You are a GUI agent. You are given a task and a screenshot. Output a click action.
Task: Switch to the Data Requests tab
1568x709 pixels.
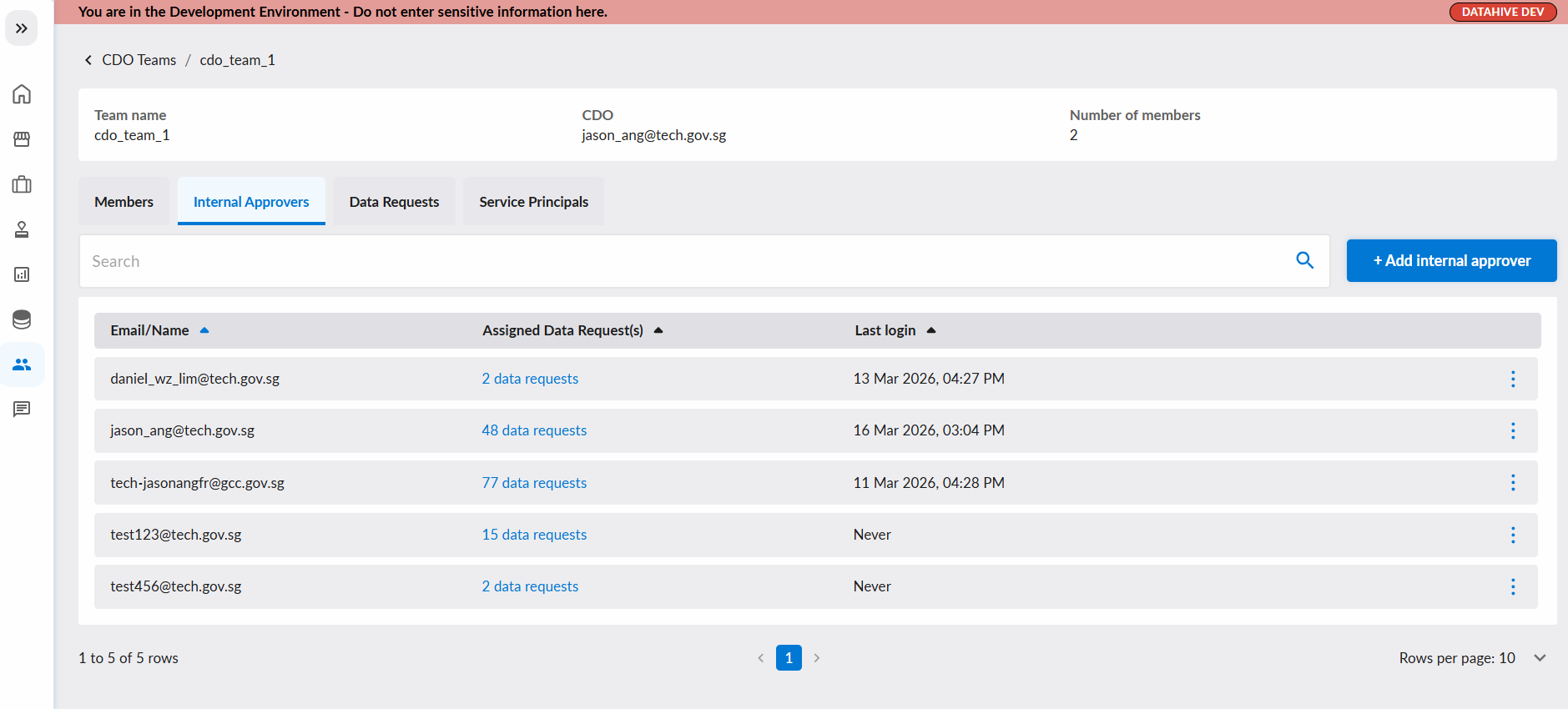394,202
